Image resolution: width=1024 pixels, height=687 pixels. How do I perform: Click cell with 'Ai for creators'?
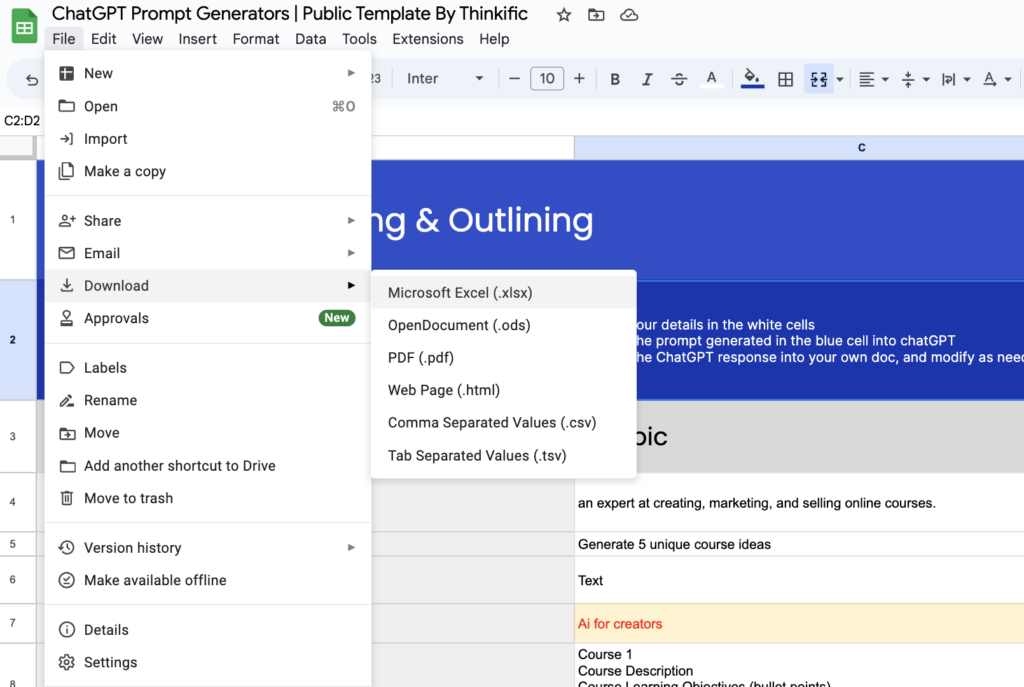point(799,624)
